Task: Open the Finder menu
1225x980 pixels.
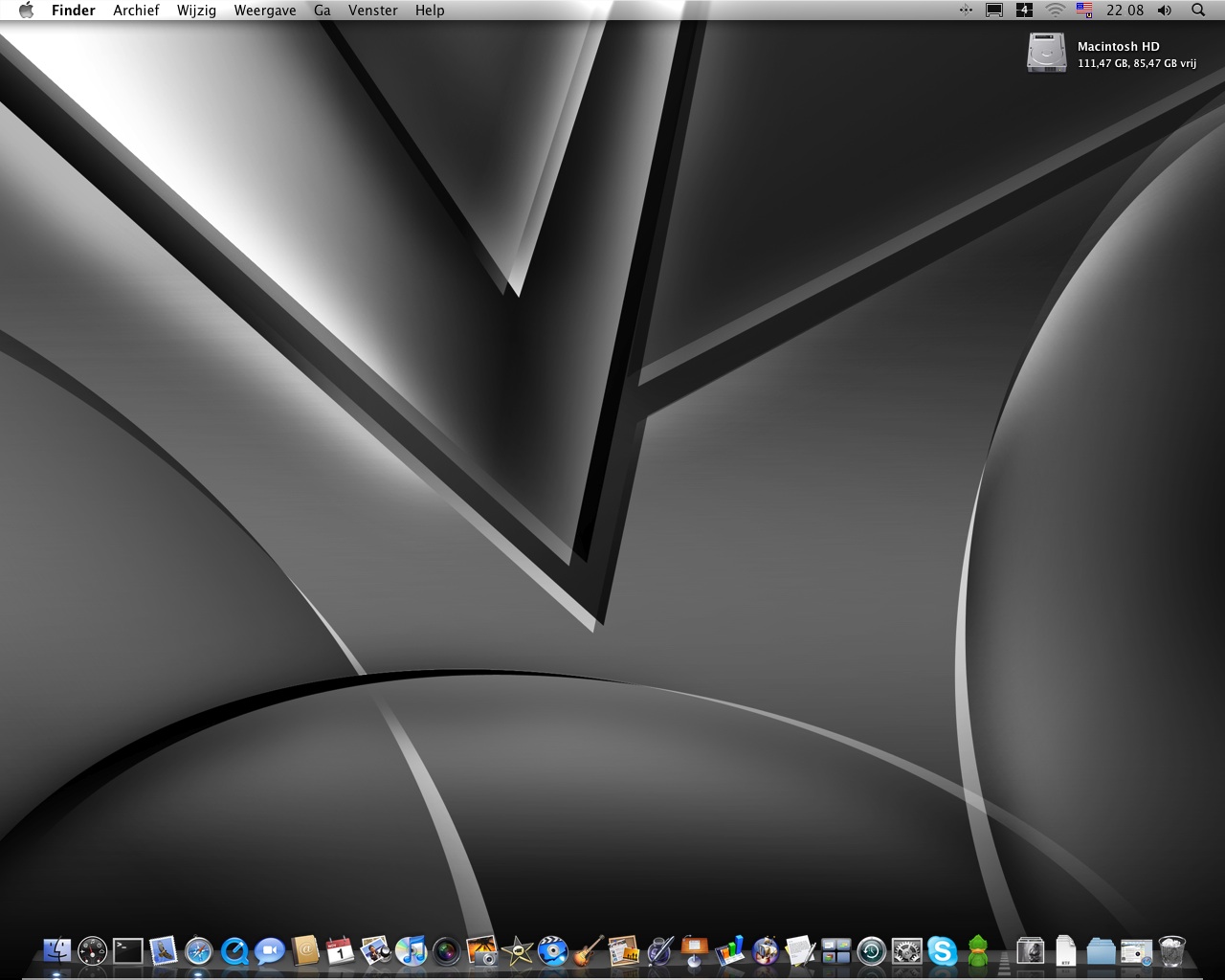Action: pos(74,11)
